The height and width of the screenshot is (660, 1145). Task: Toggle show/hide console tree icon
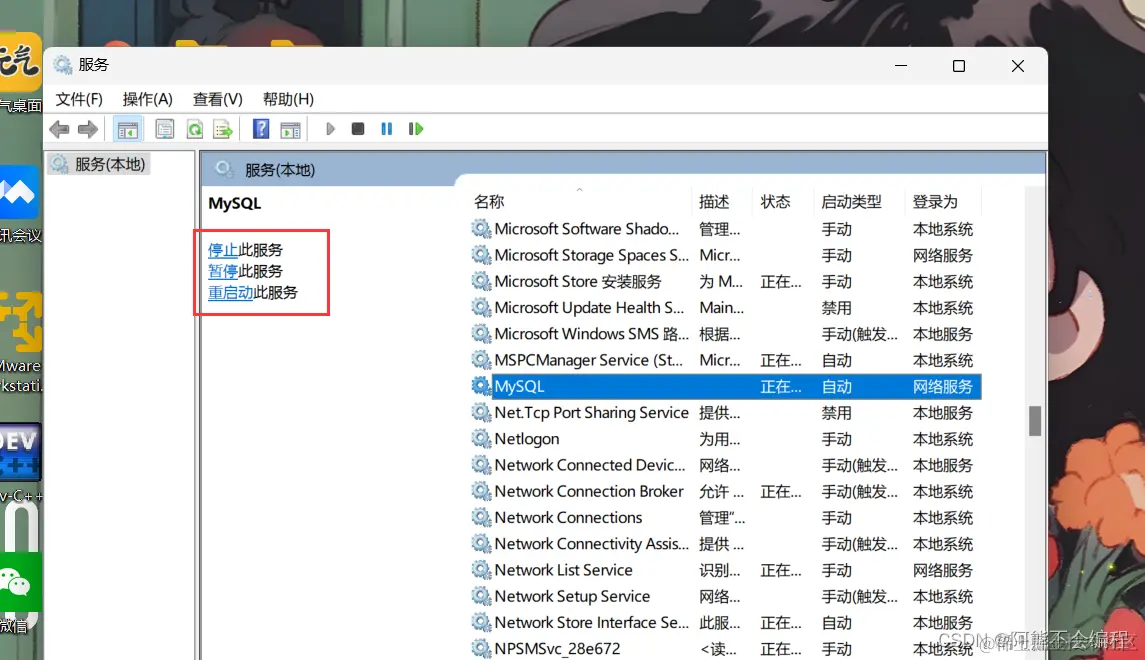(x=128, y=129)
